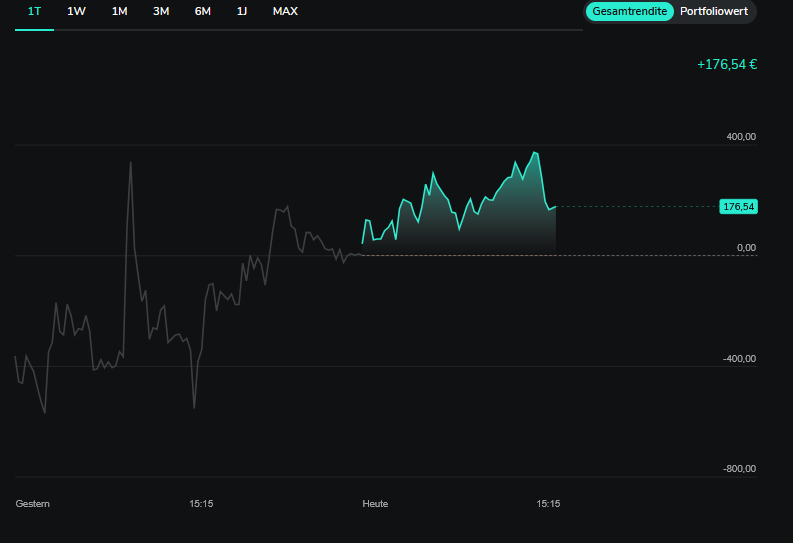Click the -800,00 axis label

739,469
